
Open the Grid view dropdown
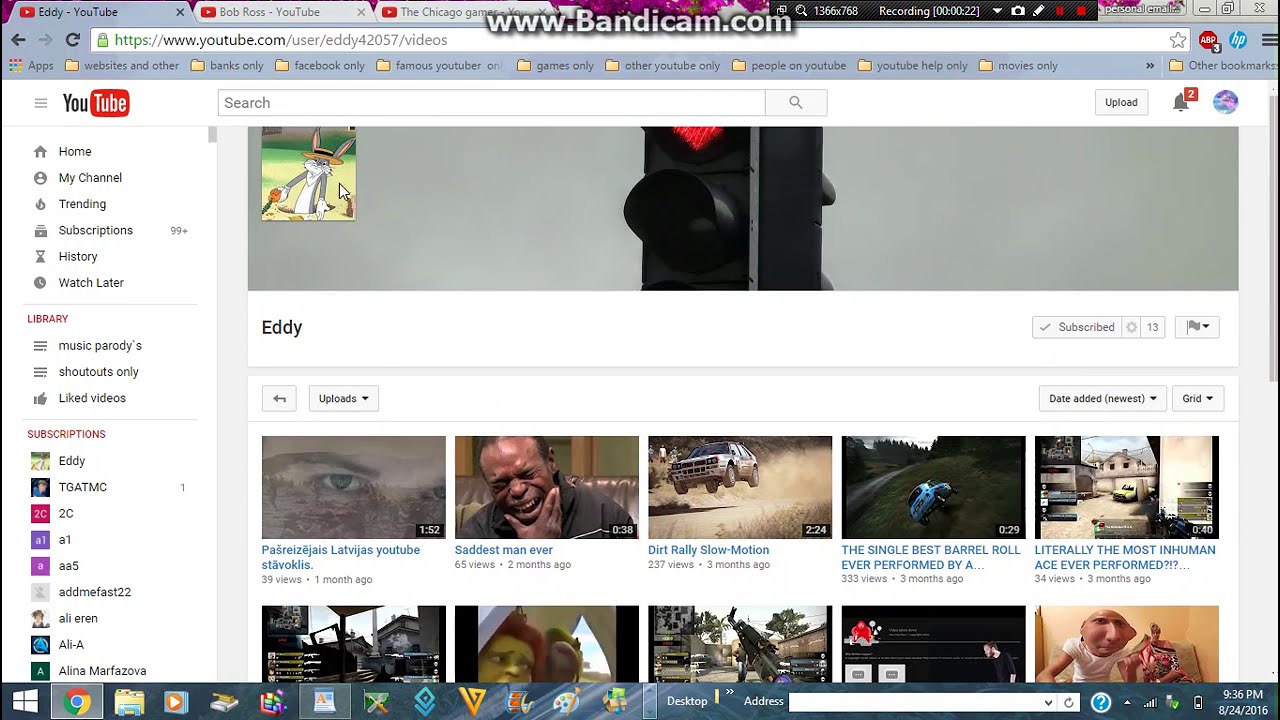click(x=1197, y=398)
